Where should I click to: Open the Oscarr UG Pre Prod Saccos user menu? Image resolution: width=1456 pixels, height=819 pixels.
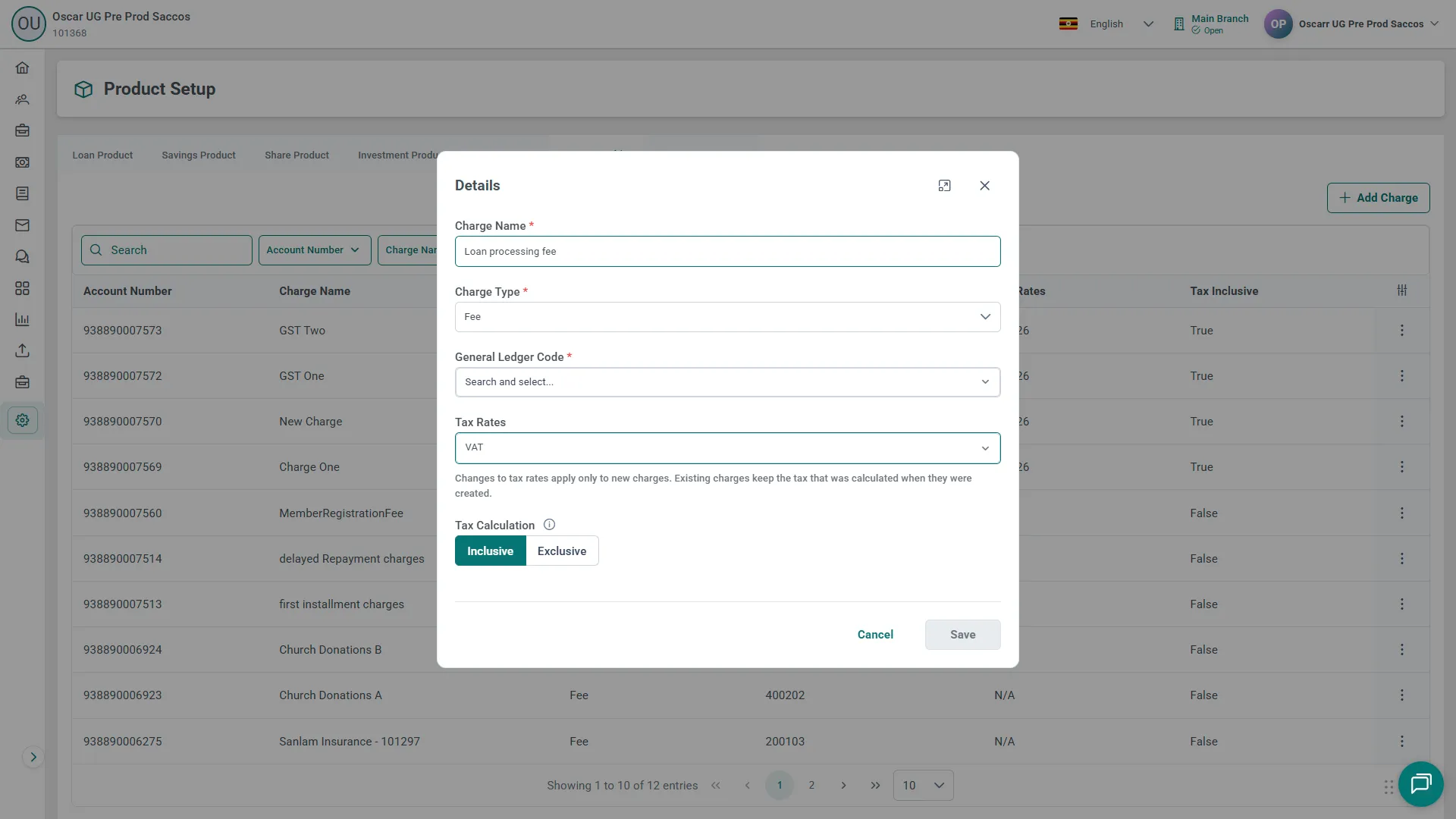click(x=1351, y=24)
